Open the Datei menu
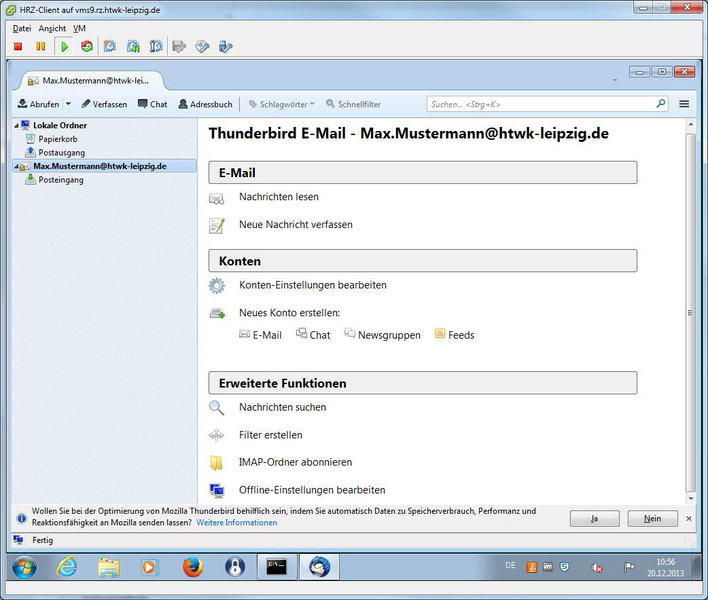Image resolution: width=708 pixels, height=600 pixels. 22,28
